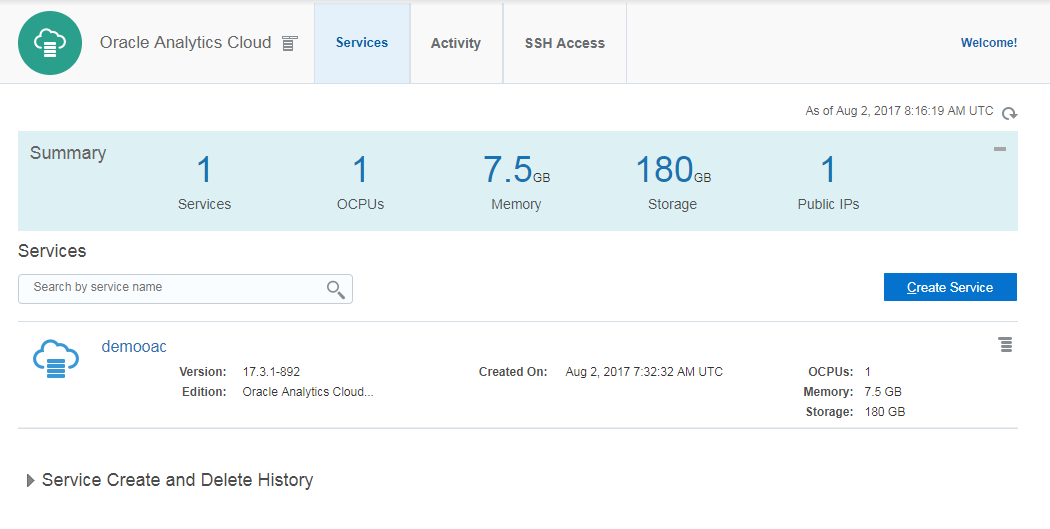Refresh the page data timestamp
Image resolution: width=1050 pixels, height=529 pixels.
[x=1010, y=113]
